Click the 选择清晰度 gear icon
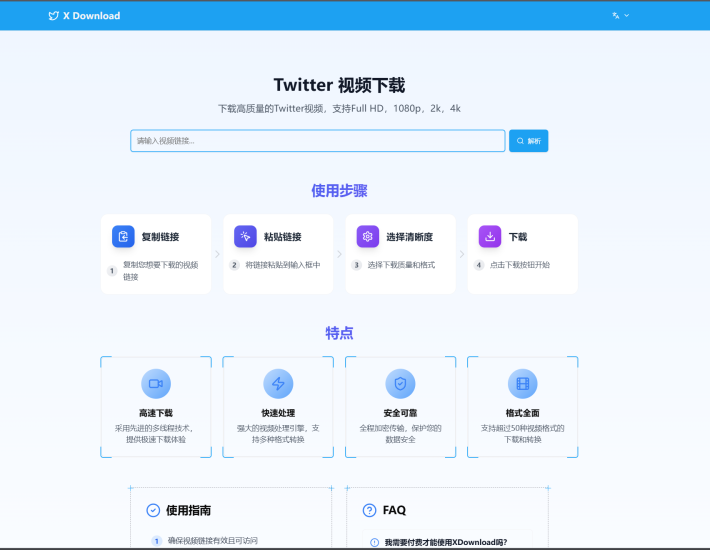 point(368,236)
